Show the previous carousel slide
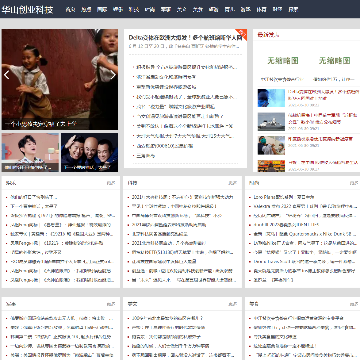The height and width of the screenshot is (360, 360). tap(6, 75)
